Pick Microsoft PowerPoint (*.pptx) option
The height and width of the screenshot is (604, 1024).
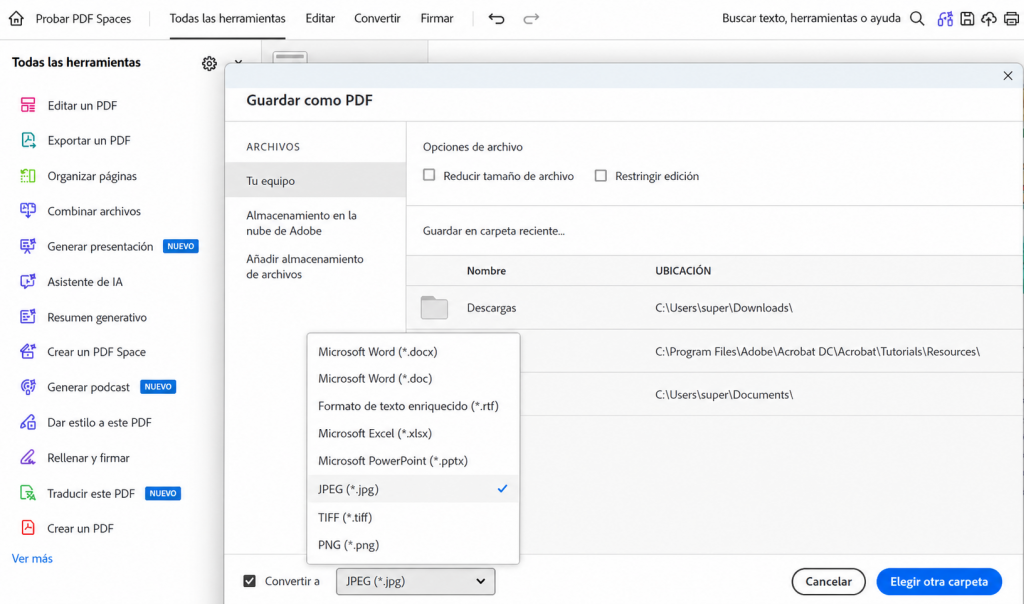(413, 461)
